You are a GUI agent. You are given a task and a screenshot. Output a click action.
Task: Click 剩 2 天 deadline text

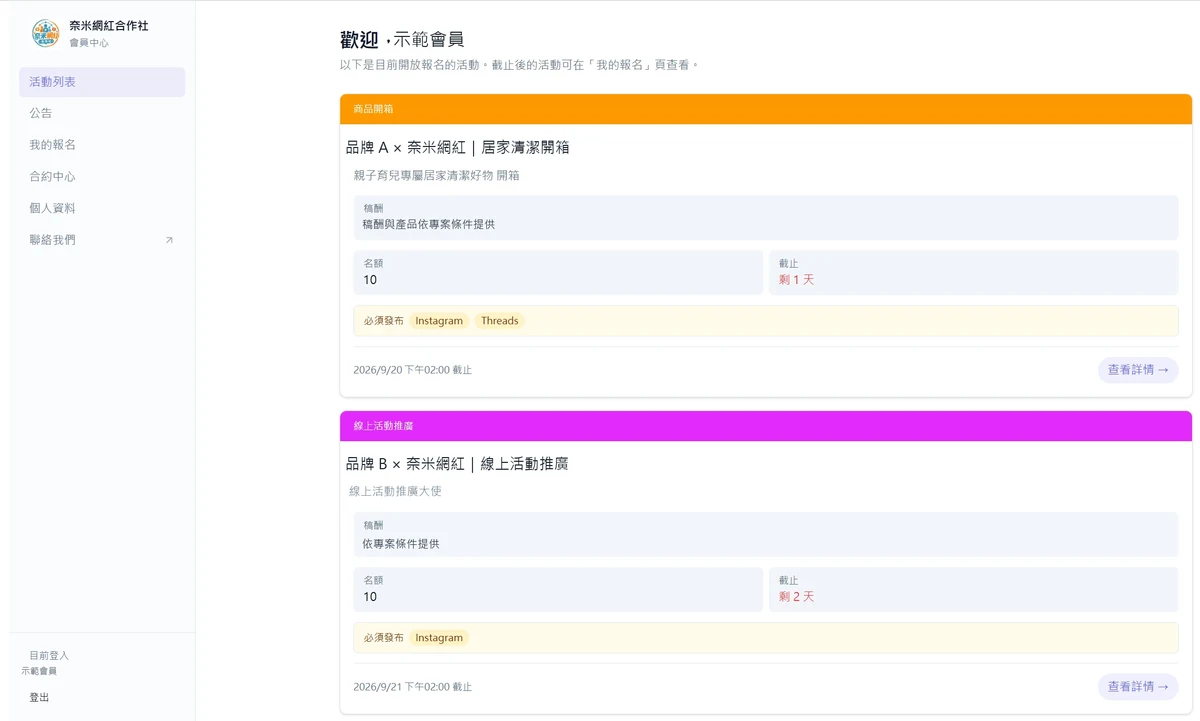point(796,597)
